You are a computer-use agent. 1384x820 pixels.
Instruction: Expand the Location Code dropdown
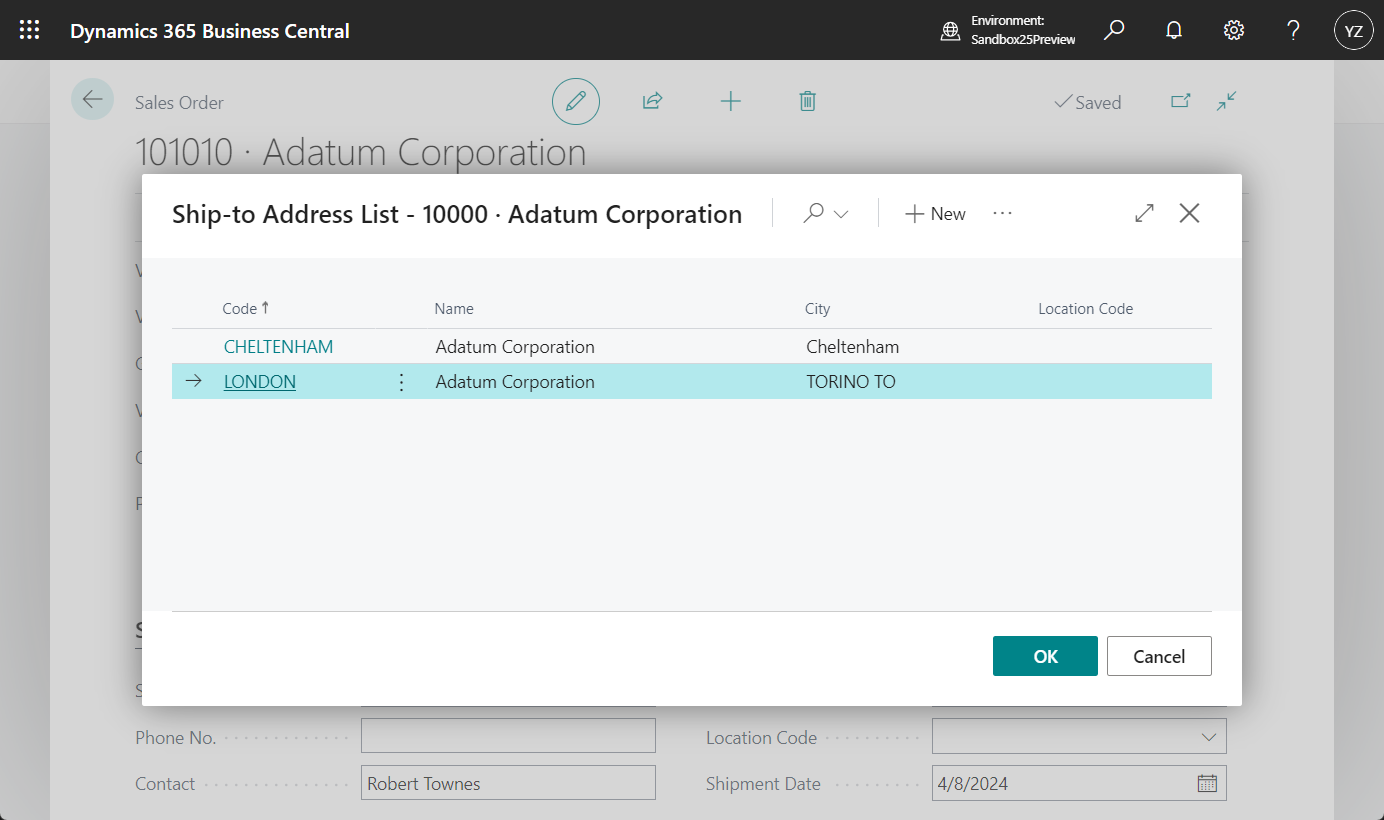pyautogui.click(x=1208, y=738)
